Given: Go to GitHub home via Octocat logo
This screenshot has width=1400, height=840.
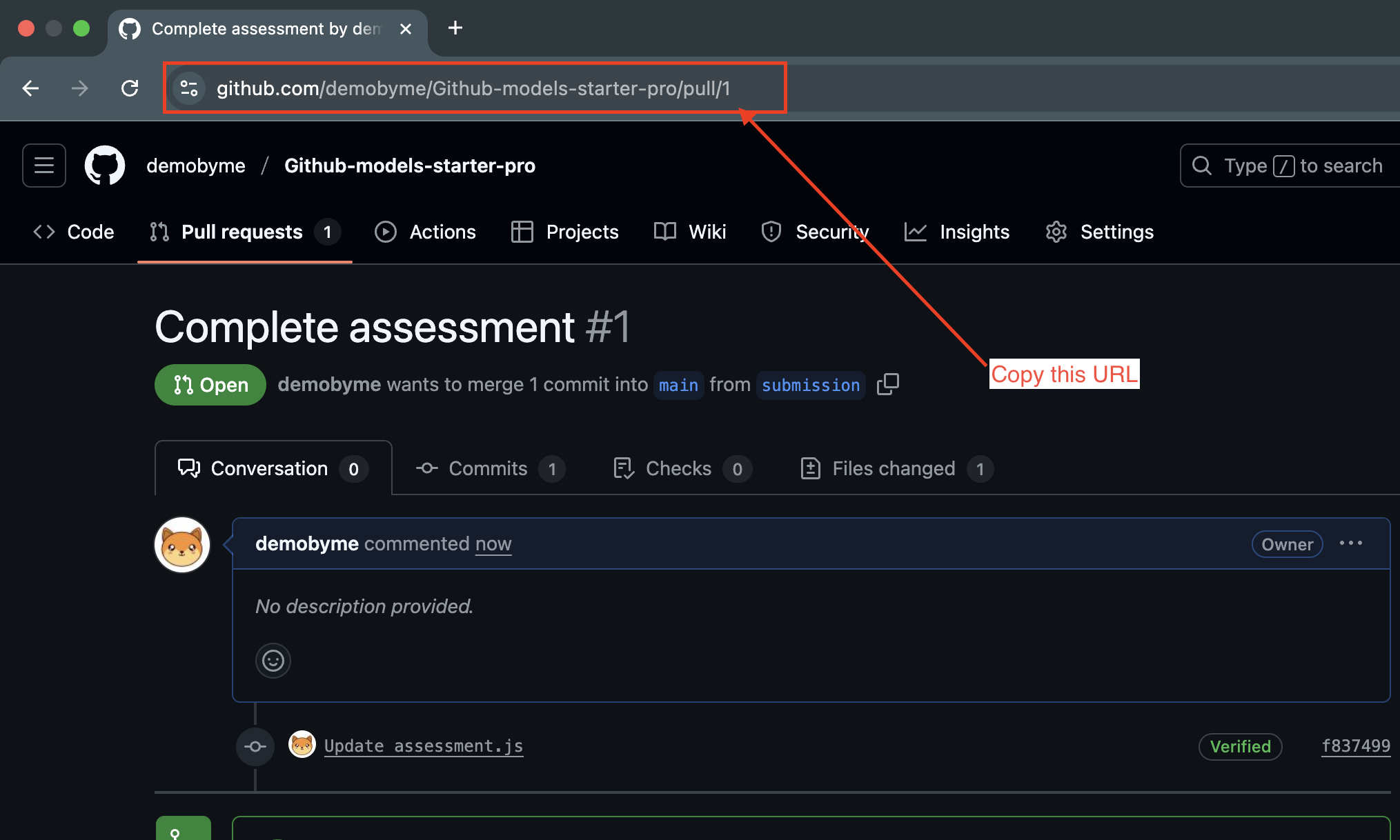Looking at the screenshot, I should coord(105,166).
